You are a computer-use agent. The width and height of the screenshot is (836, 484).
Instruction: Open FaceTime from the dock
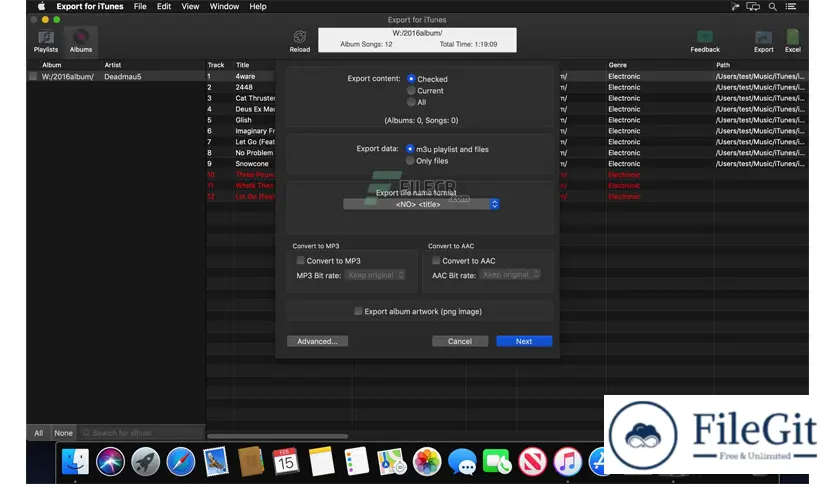(497, 461)
